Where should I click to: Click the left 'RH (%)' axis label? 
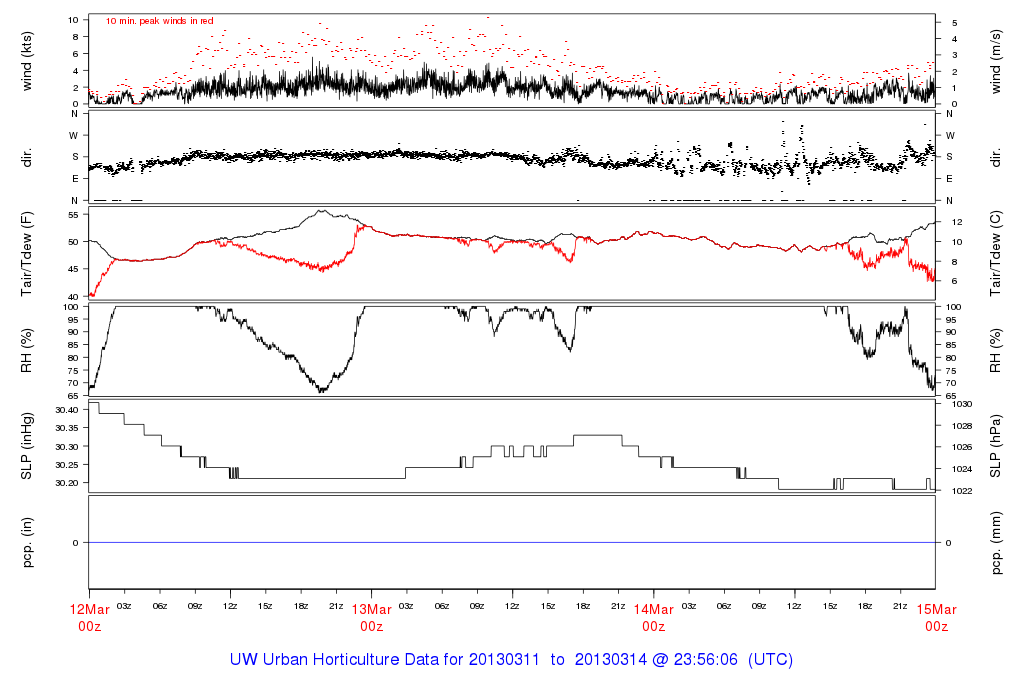27,351
